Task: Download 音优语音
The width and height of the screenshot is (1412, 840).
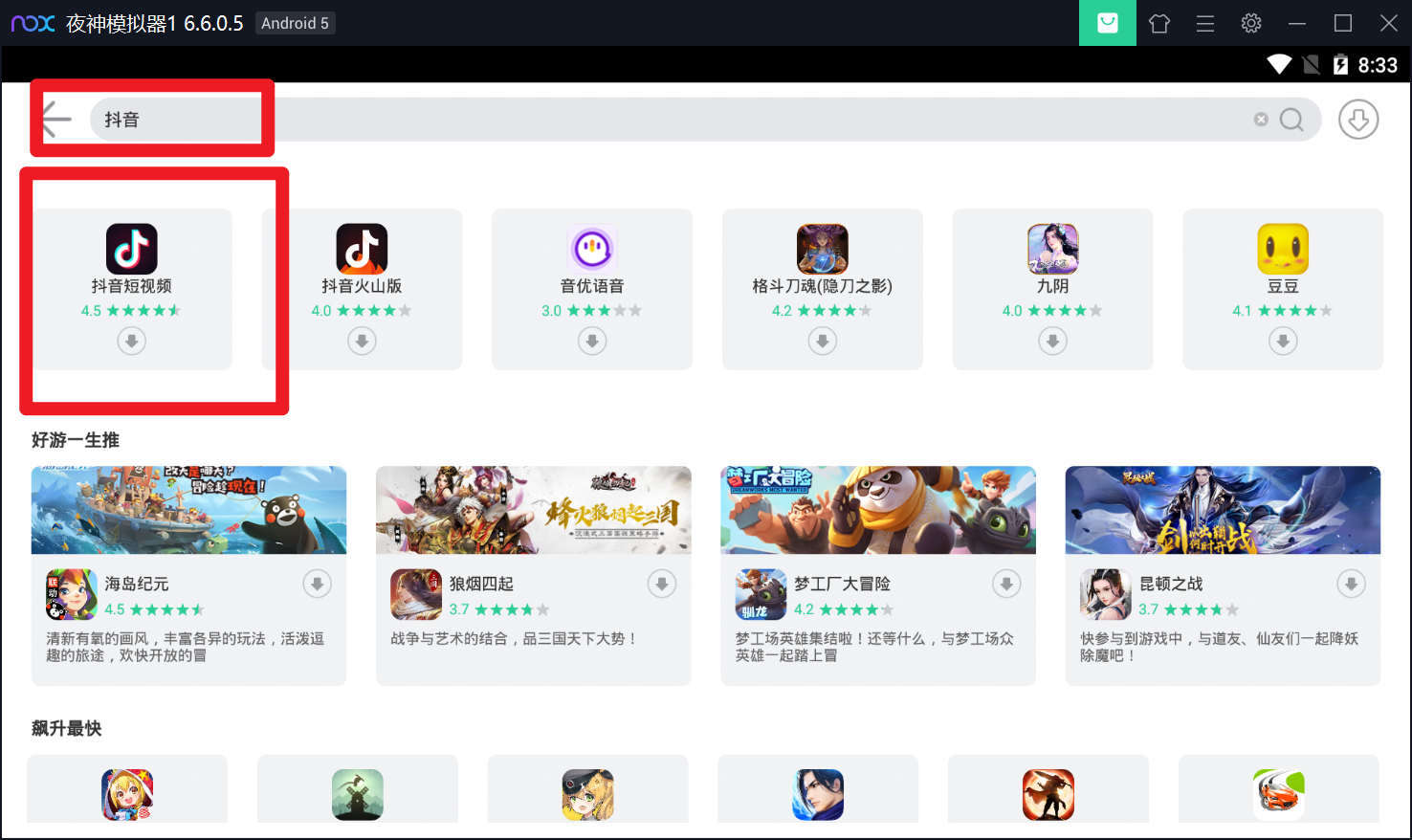Action: (592, 341)
